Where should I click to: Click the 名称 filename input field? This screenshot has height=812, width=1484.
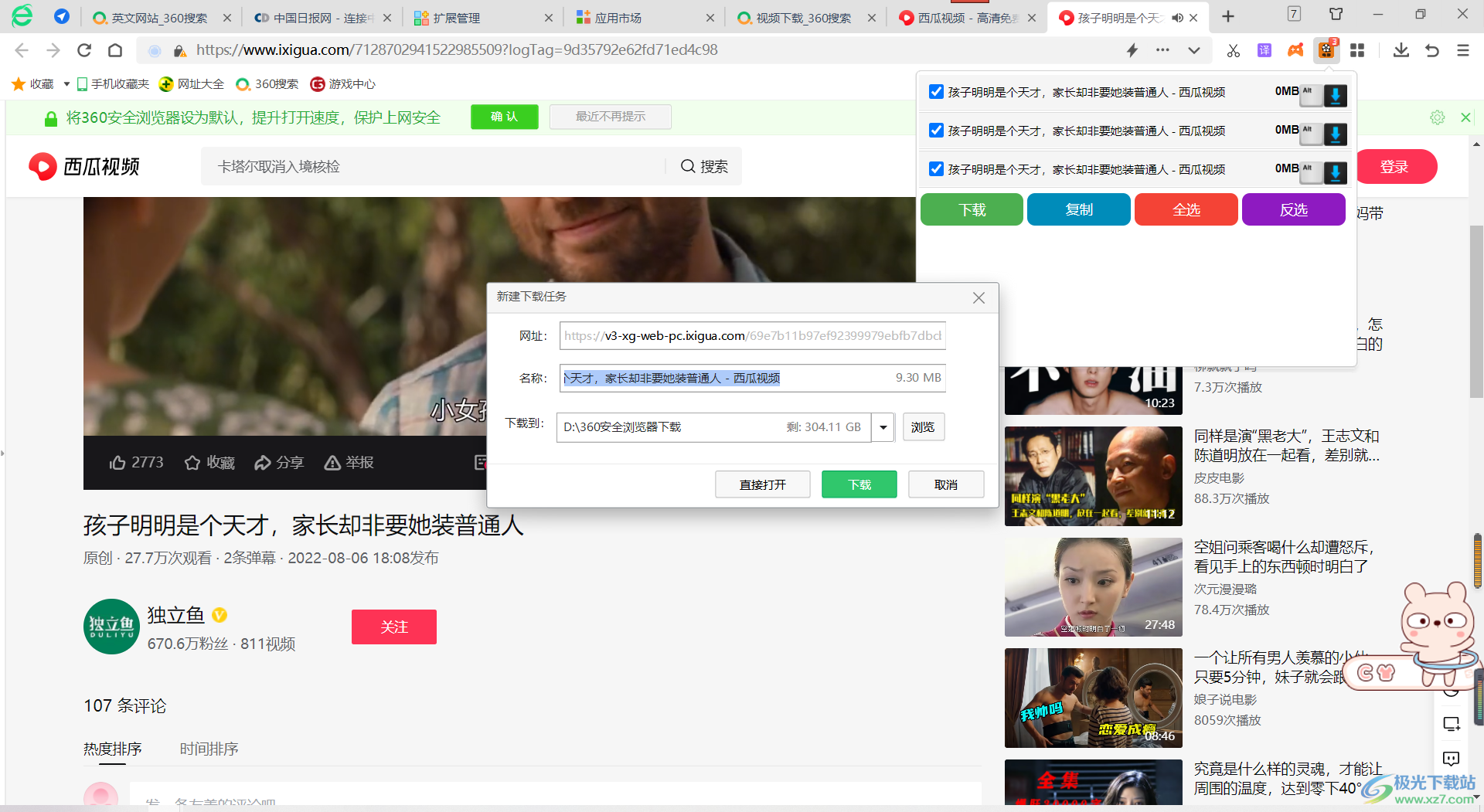coord(727,378)
